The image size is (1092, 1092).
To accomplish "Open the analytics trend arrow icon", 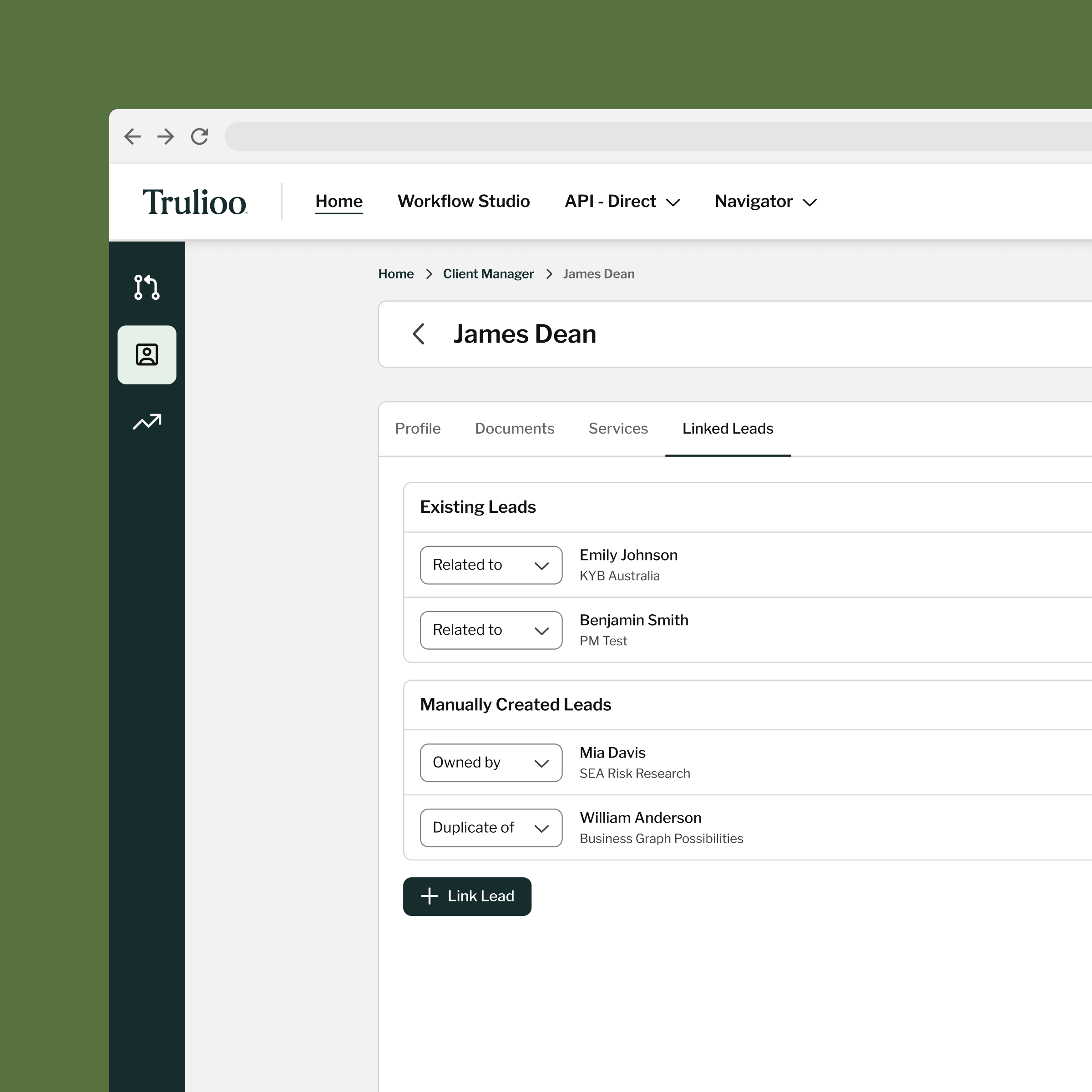I will [x=147, y=422].
